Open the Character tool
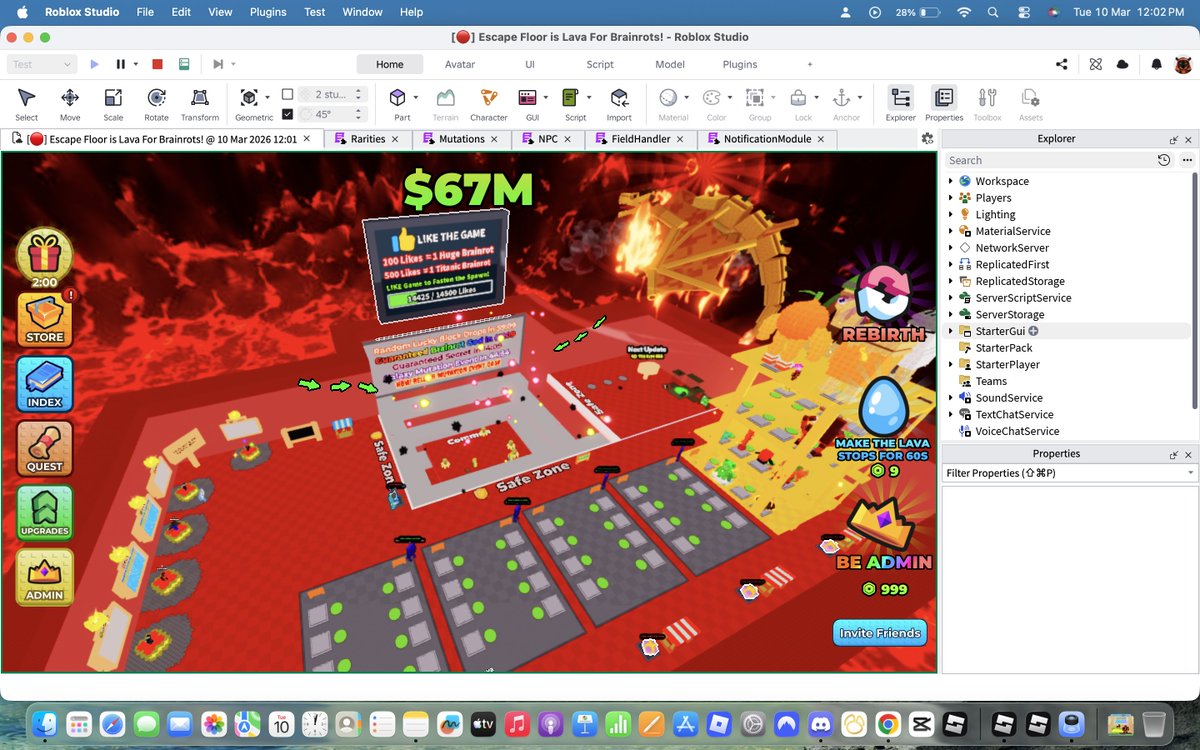Image resolution: width=1200 pixels, height=750 pixels. [x=488, y=103]
